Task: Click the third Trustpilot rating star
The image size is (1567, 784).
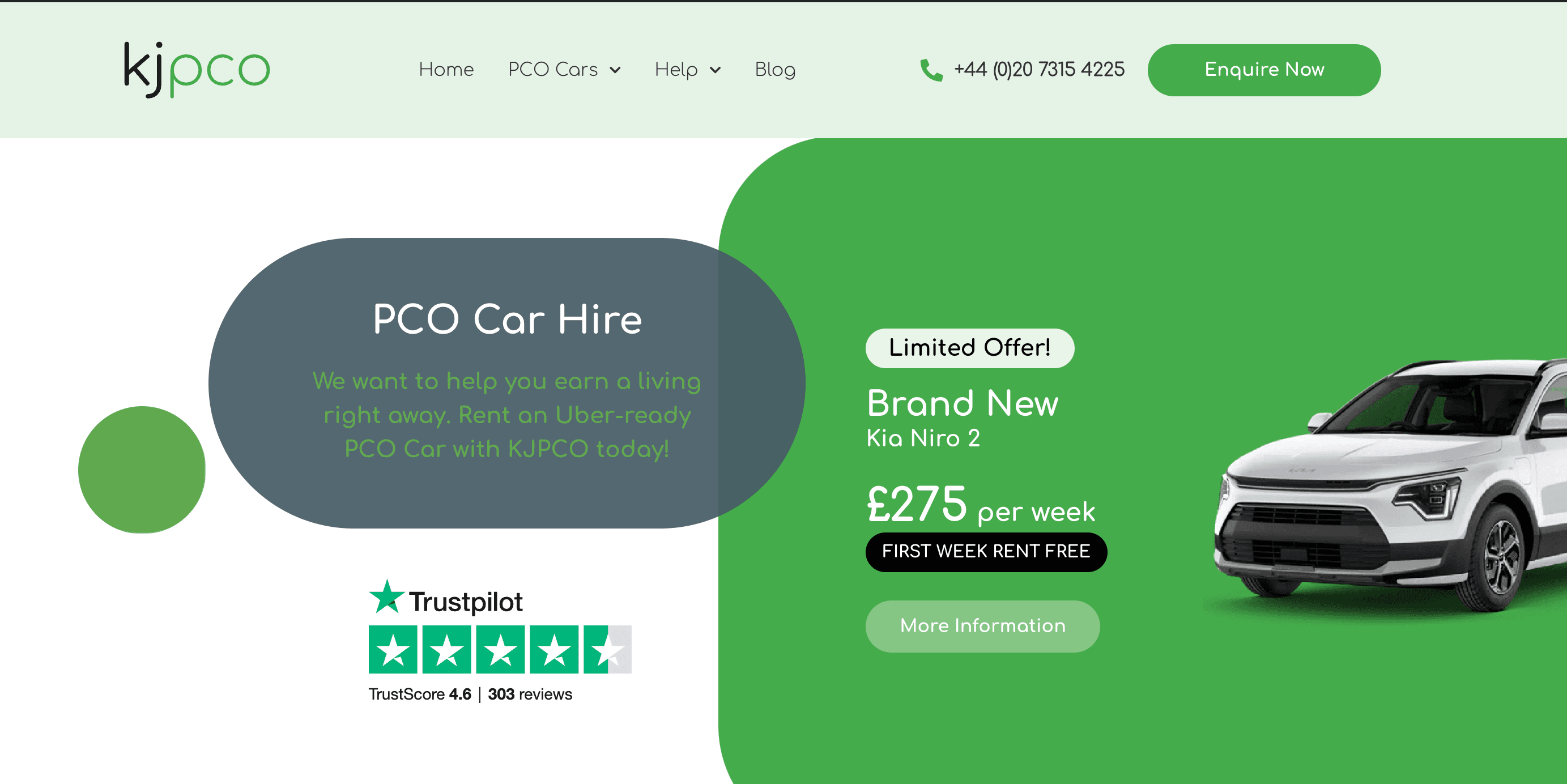Action: [500, 650]
